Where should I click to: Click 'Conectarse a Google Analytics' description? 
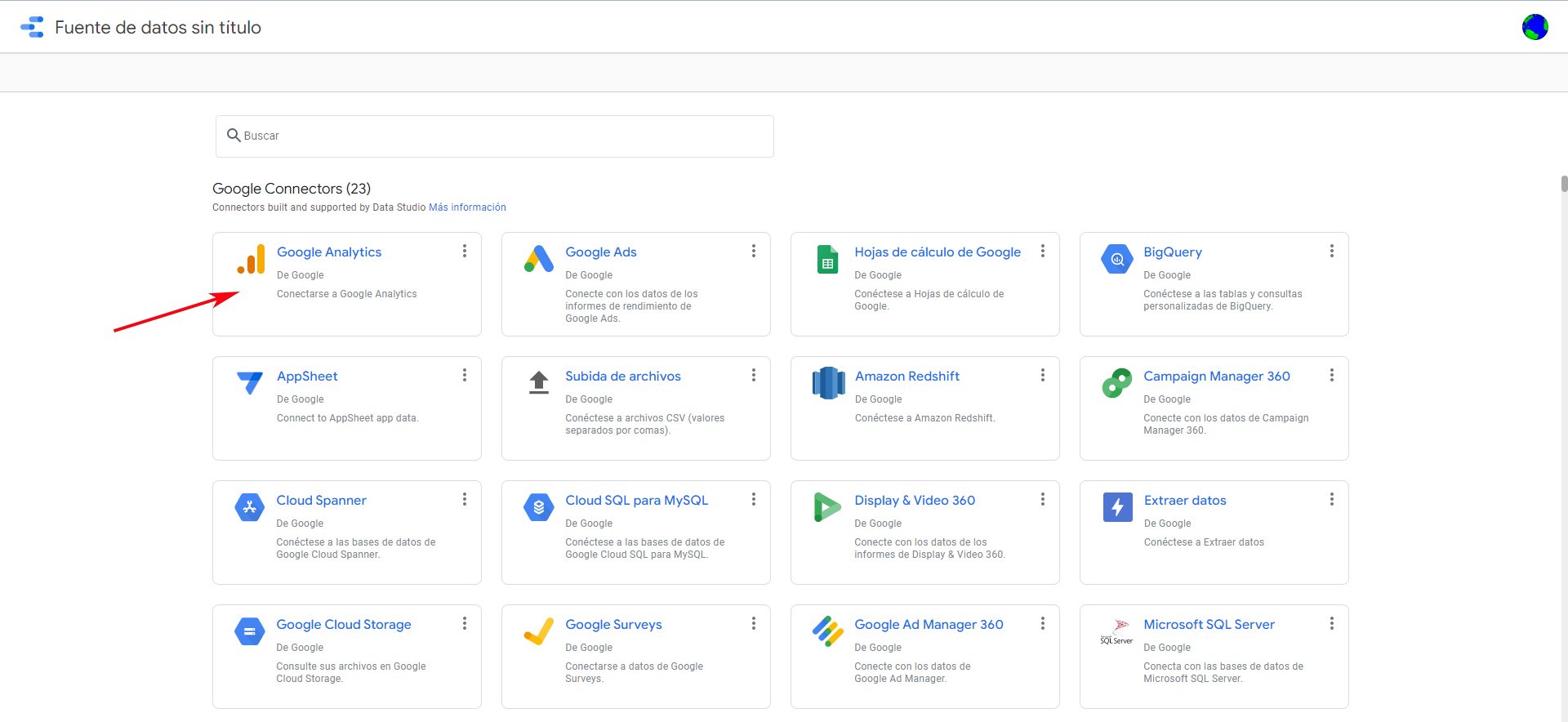tap(346, 294)
